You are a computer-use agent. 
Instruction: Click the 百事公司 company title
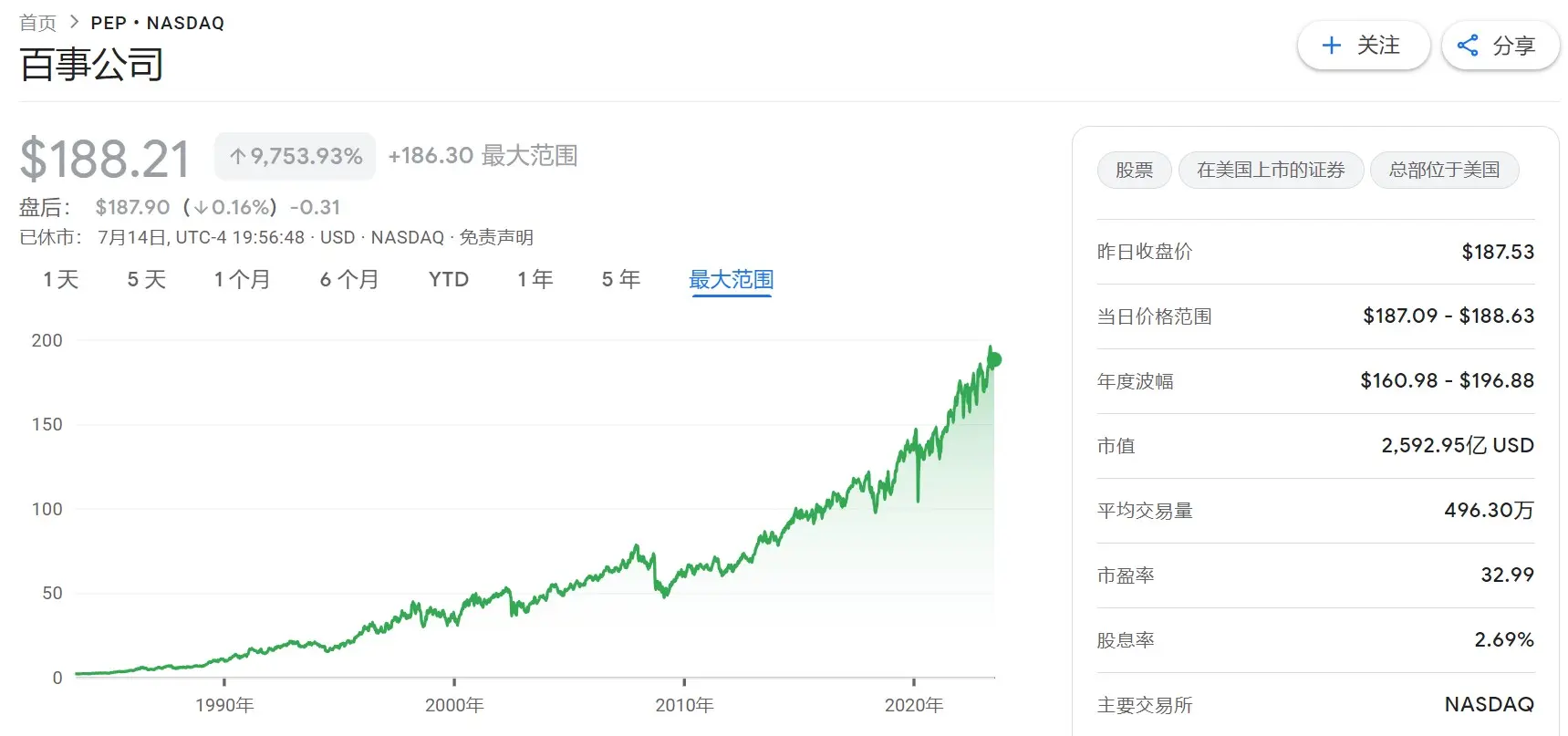pyautogui.click(x=91, y=65)
